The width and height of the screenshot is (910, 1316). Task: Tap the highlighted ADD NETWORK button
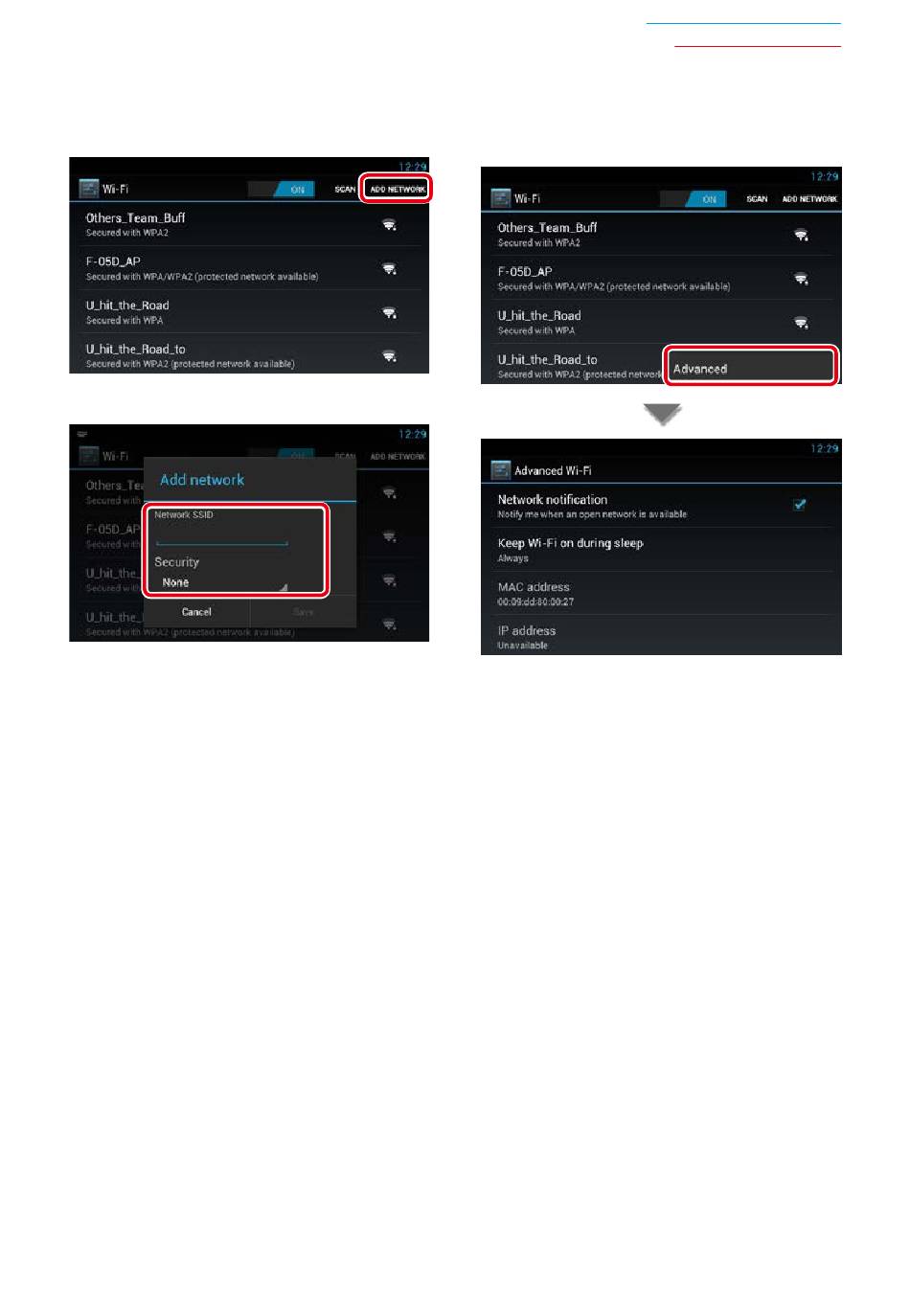(x=397, y=189)
